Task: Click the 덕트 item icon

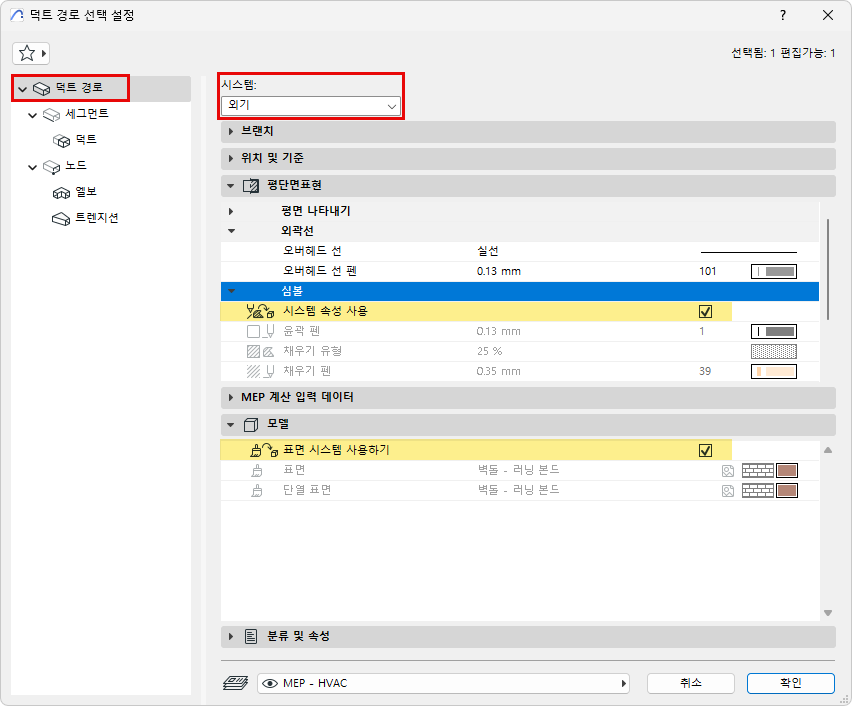Action: point(61,141)
